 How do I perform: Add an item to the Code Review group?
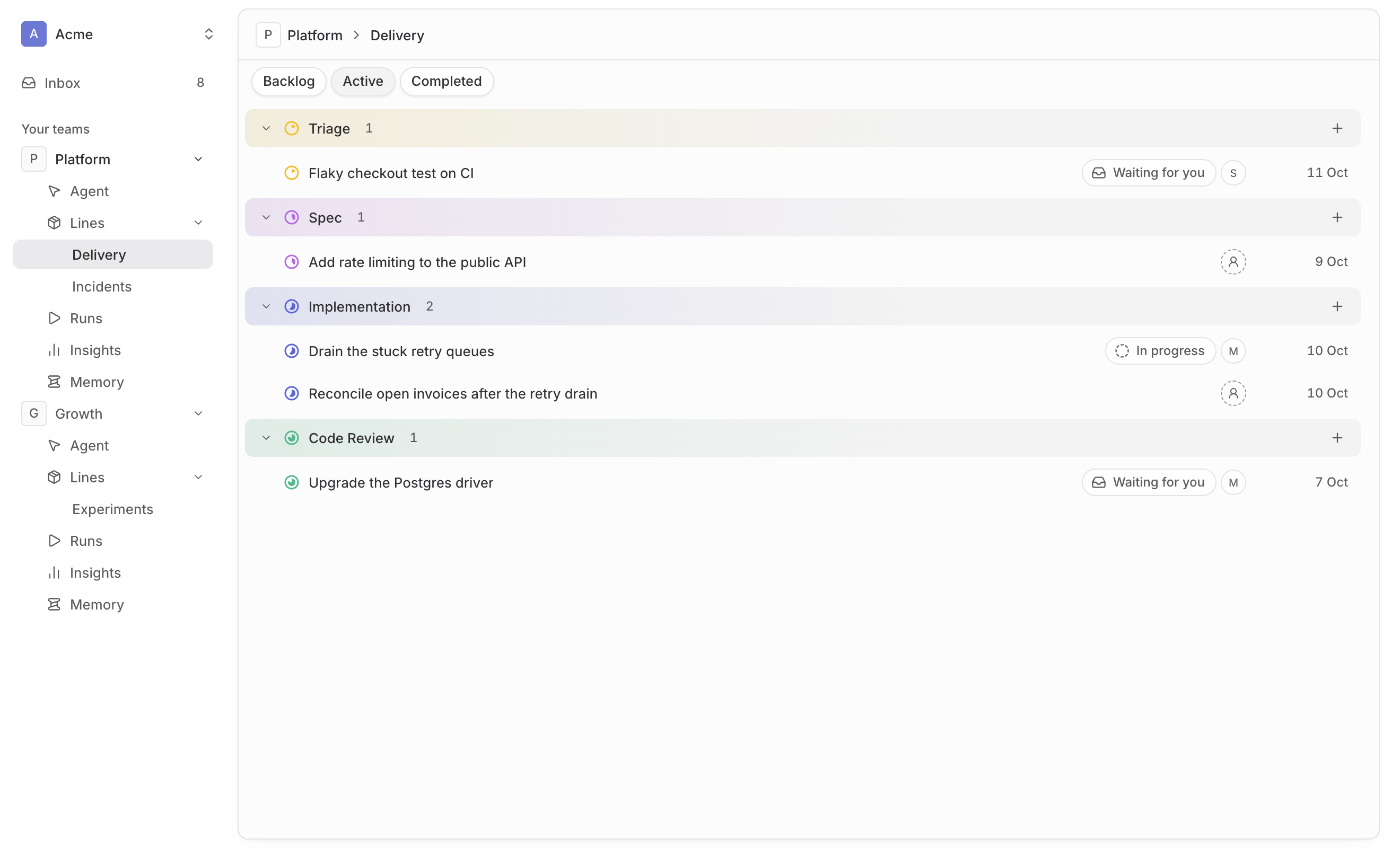(1337, 438)
